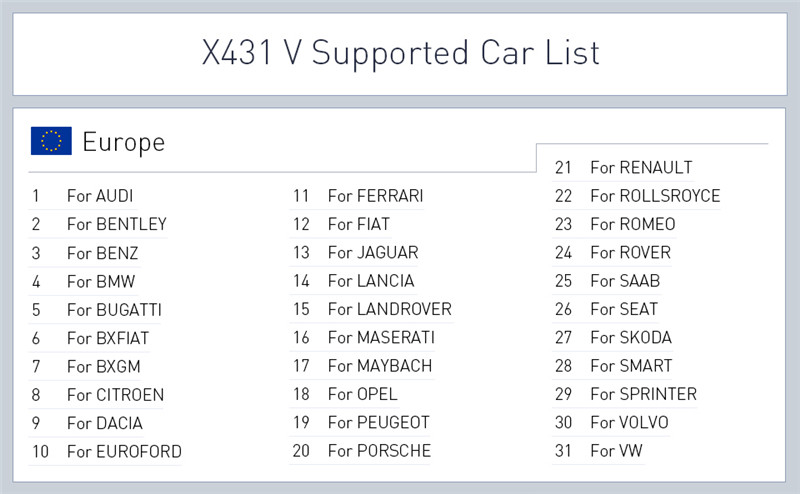The width and height of the screenshot is (800, 494).
Task: Select the For JAGUAR list item
Action: click(373, 253)
